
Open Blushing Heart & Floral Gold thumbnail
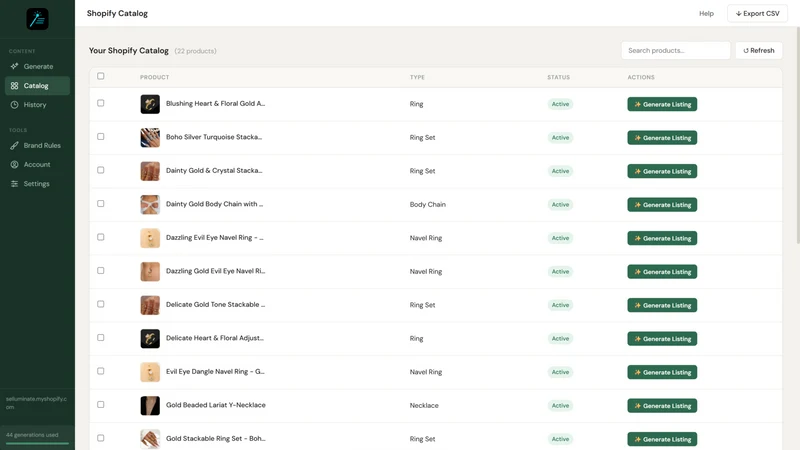[150, 104]
